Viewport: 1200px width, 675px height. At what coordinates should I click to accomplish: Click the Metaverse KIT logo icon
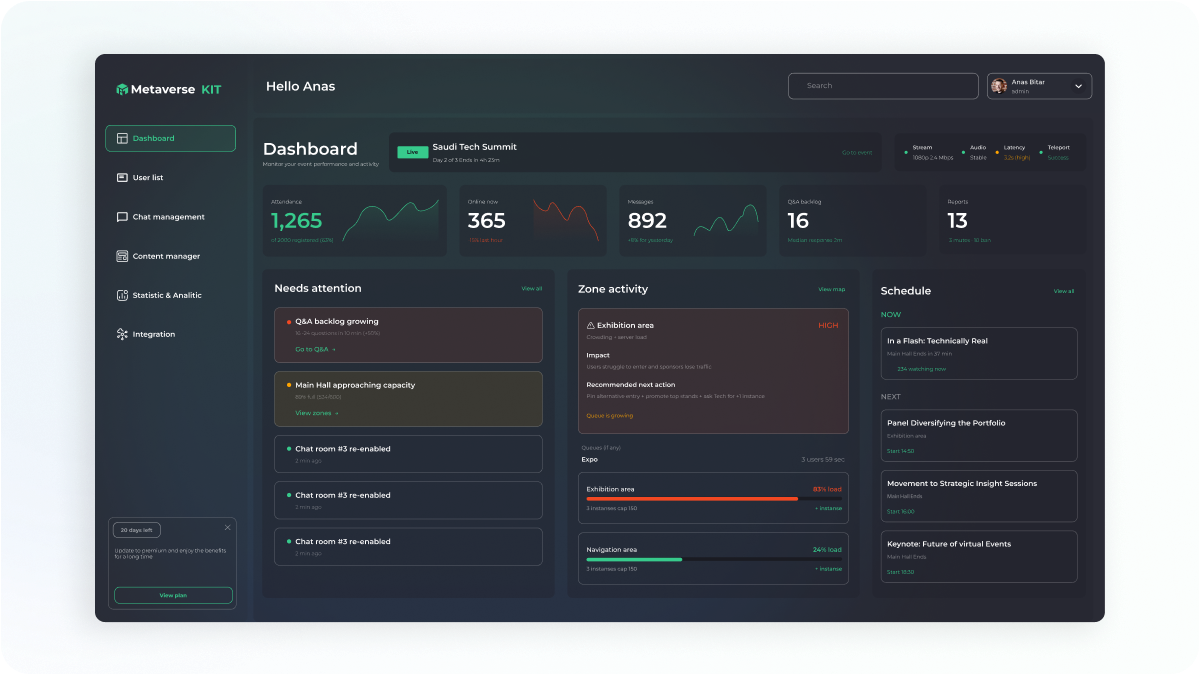point(122,90)
